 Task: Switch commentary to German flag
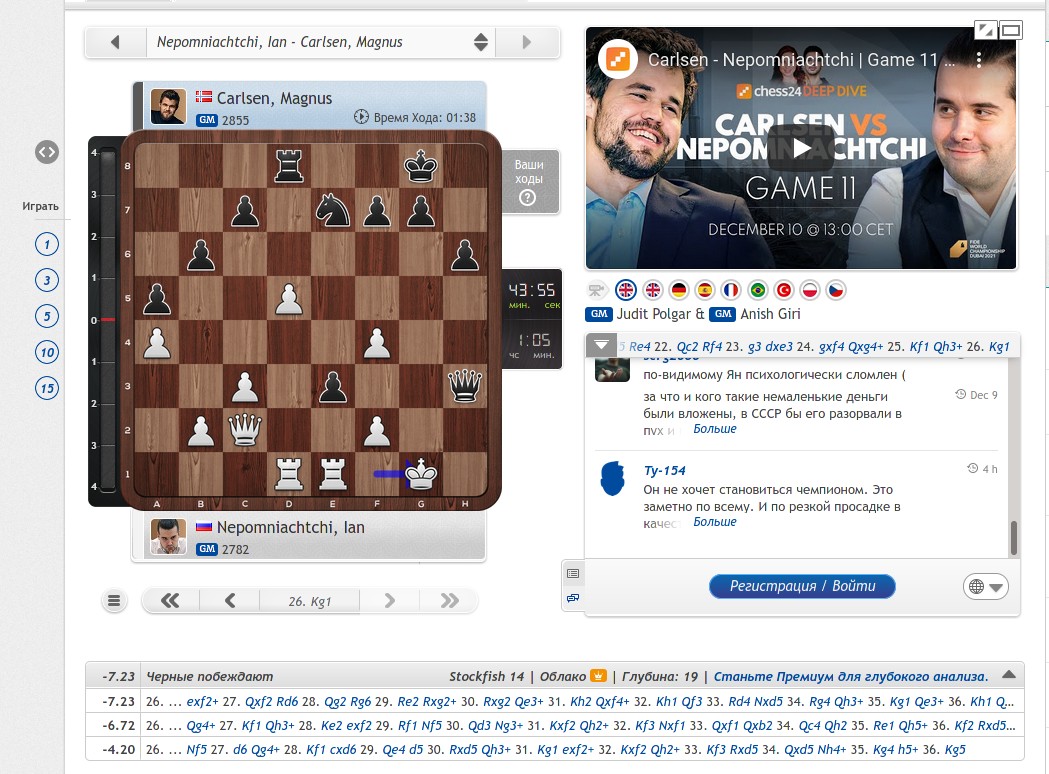coord(678,290)
